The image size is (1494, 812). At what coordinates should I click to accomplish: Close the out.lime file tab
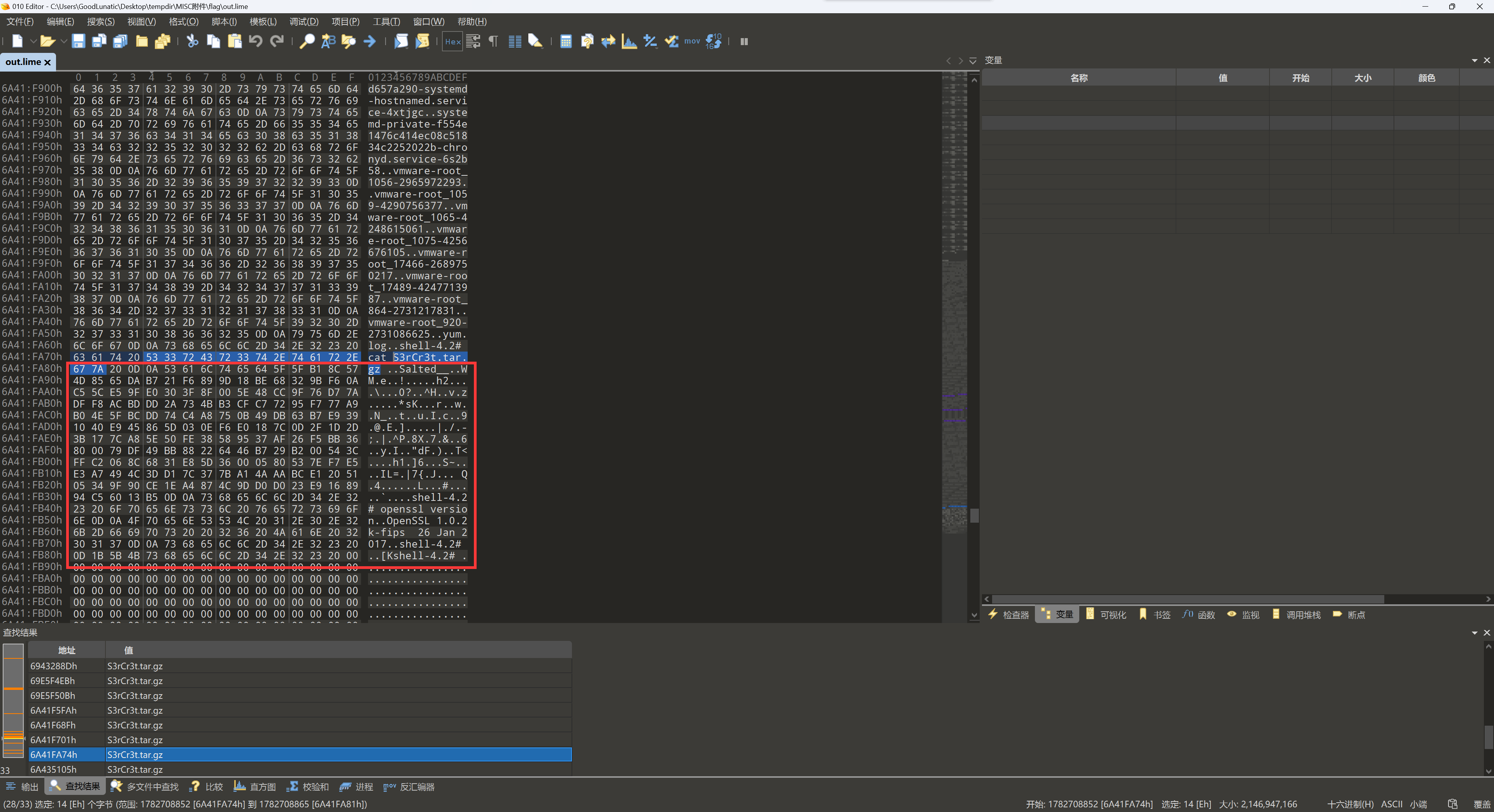coord(47,62)
